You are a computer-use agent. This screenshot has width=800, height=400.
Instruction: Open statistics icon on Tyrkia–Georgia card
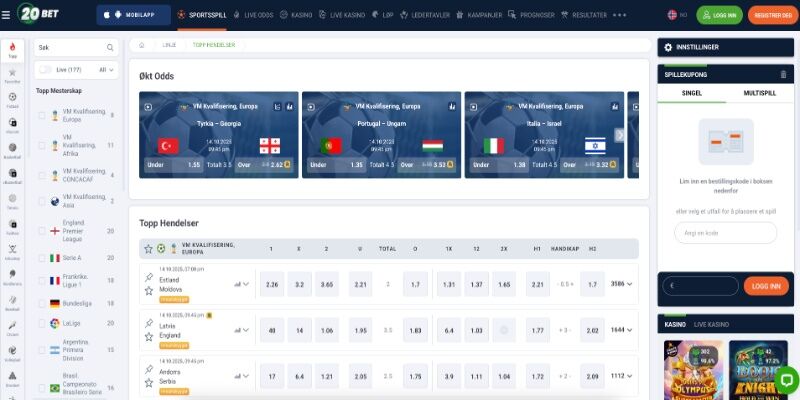290,105
